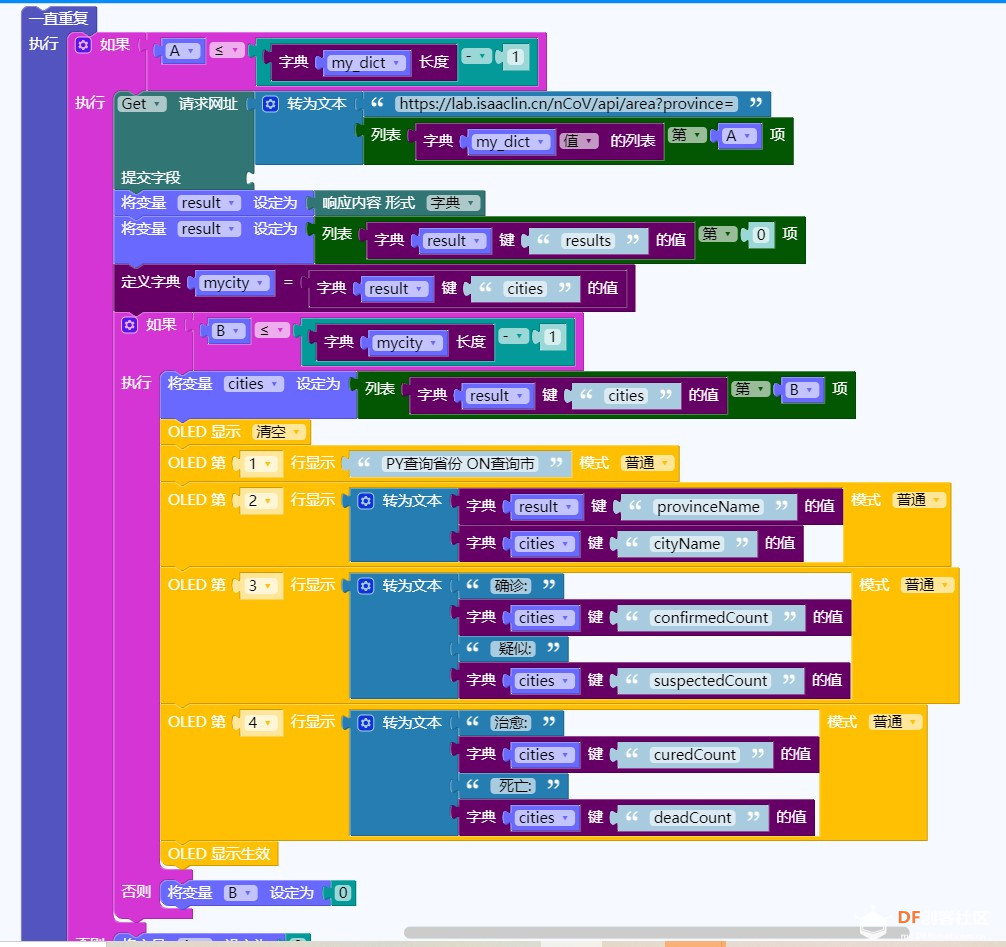Click 转为文本 gear in OLED row 3
Viewport: 1006px width, 947px height.
[x=365, y=585]
